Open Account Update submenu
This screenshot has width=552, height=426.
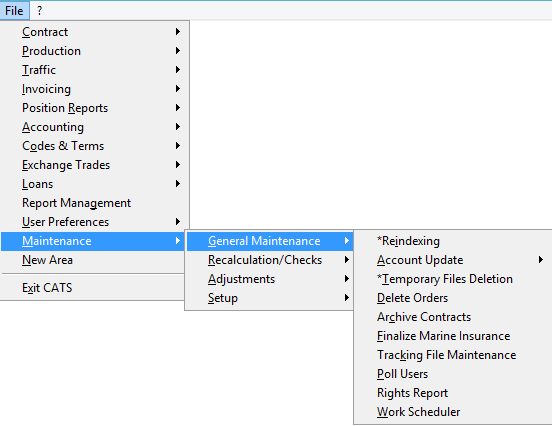pos(453,260)
